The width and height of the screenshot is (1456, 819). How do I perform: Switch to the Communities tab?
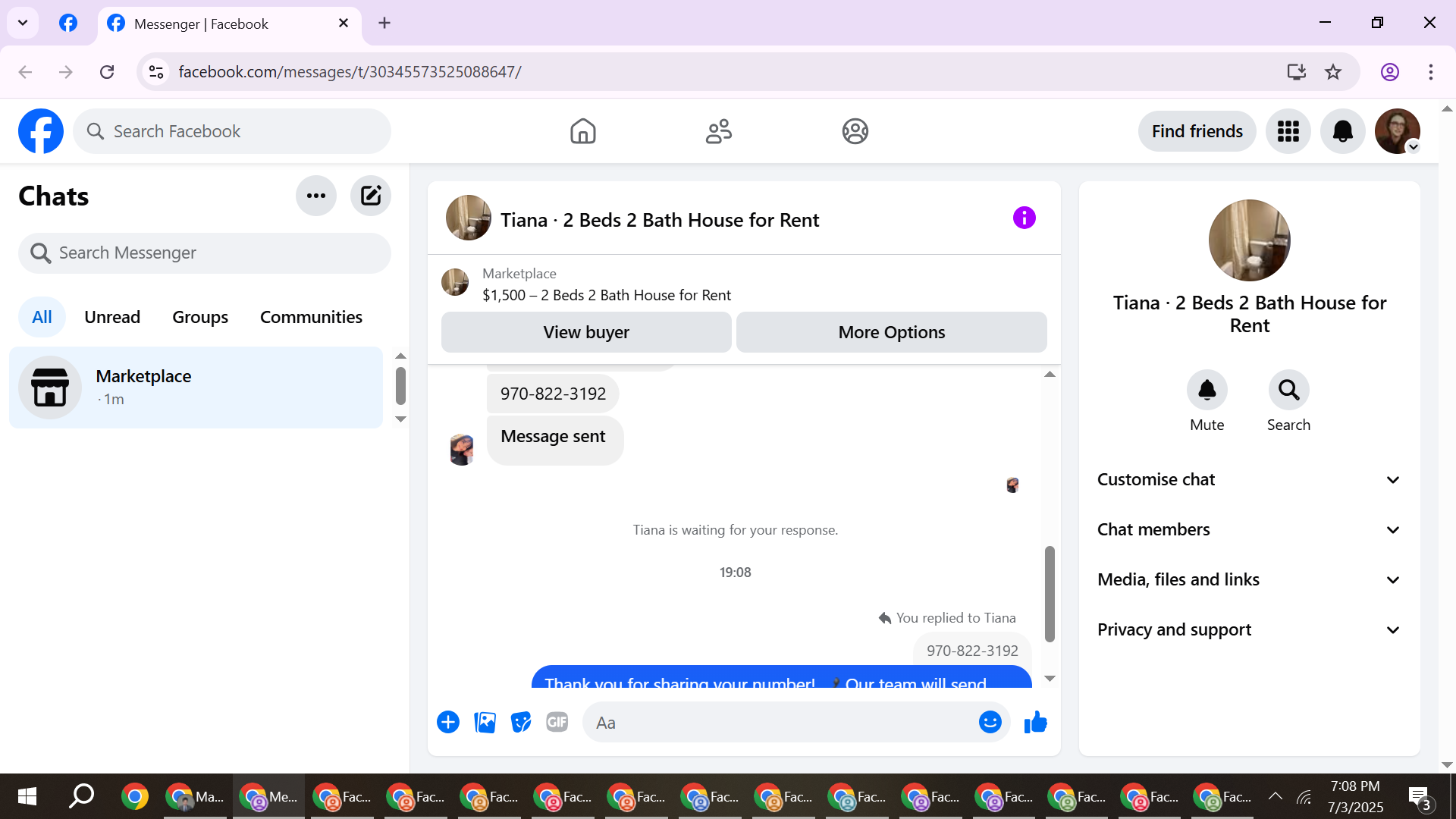(311, 317)
